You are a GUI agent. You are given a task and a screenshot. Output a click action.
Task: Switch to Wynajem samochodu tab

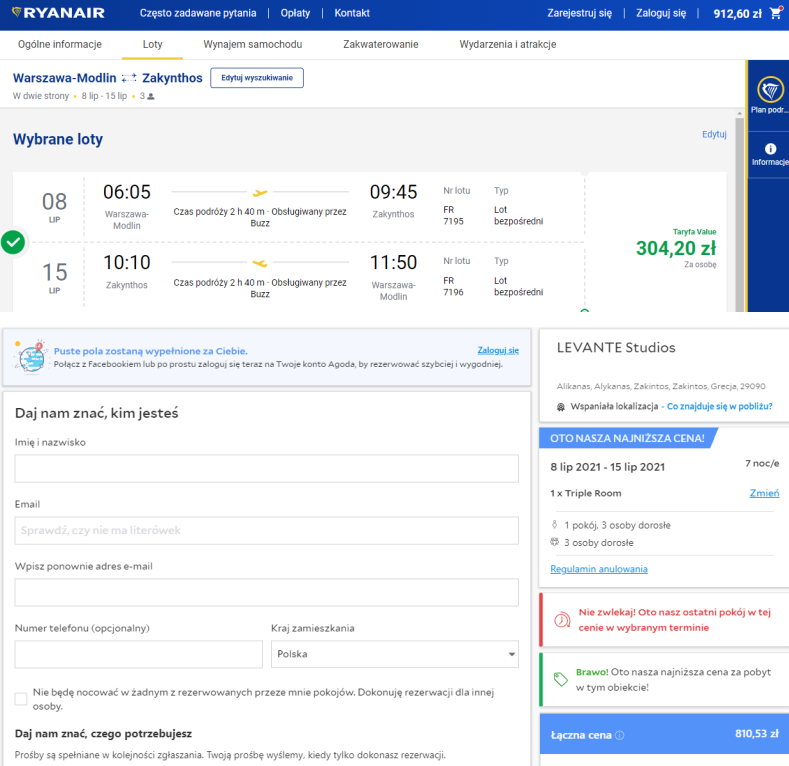point(253,44)
